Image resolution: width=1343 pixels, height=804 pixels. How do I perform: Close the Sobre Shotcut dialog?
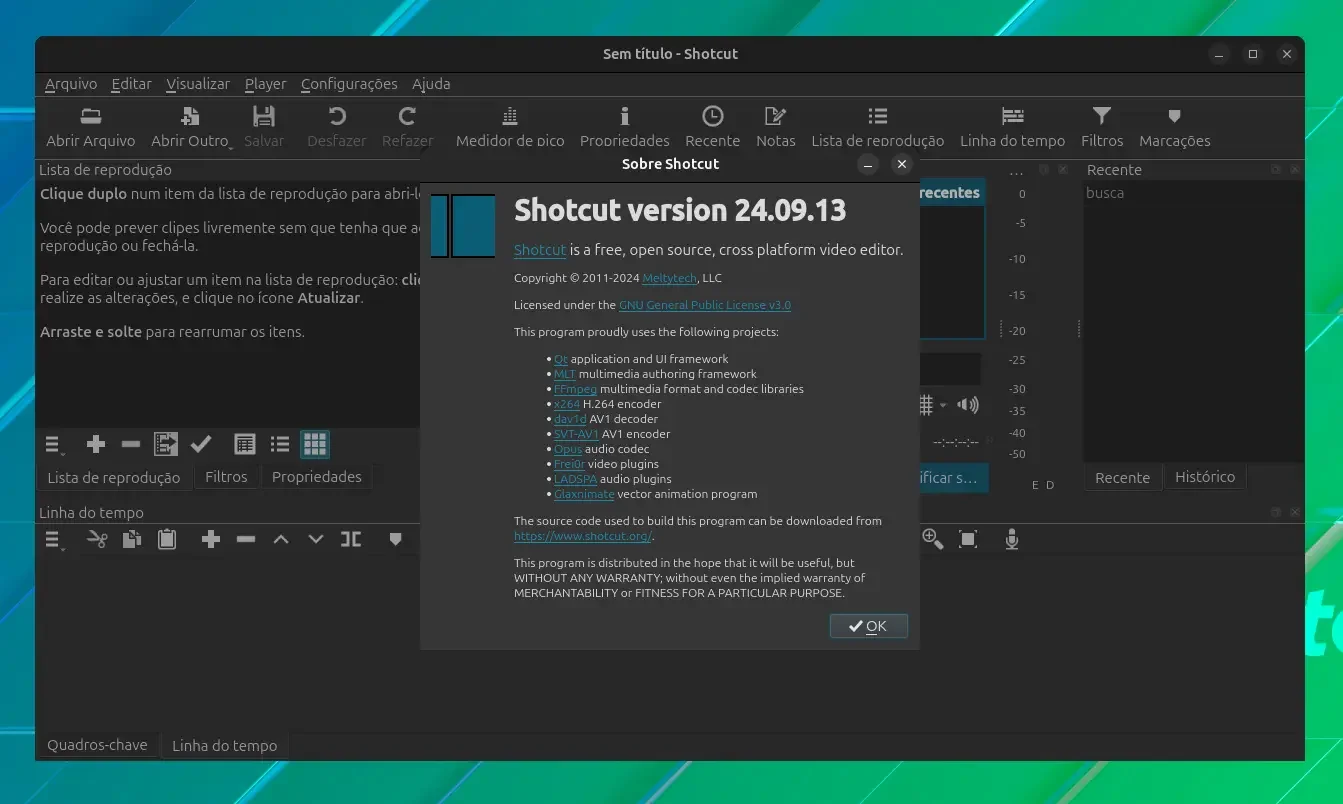[902, 164]
